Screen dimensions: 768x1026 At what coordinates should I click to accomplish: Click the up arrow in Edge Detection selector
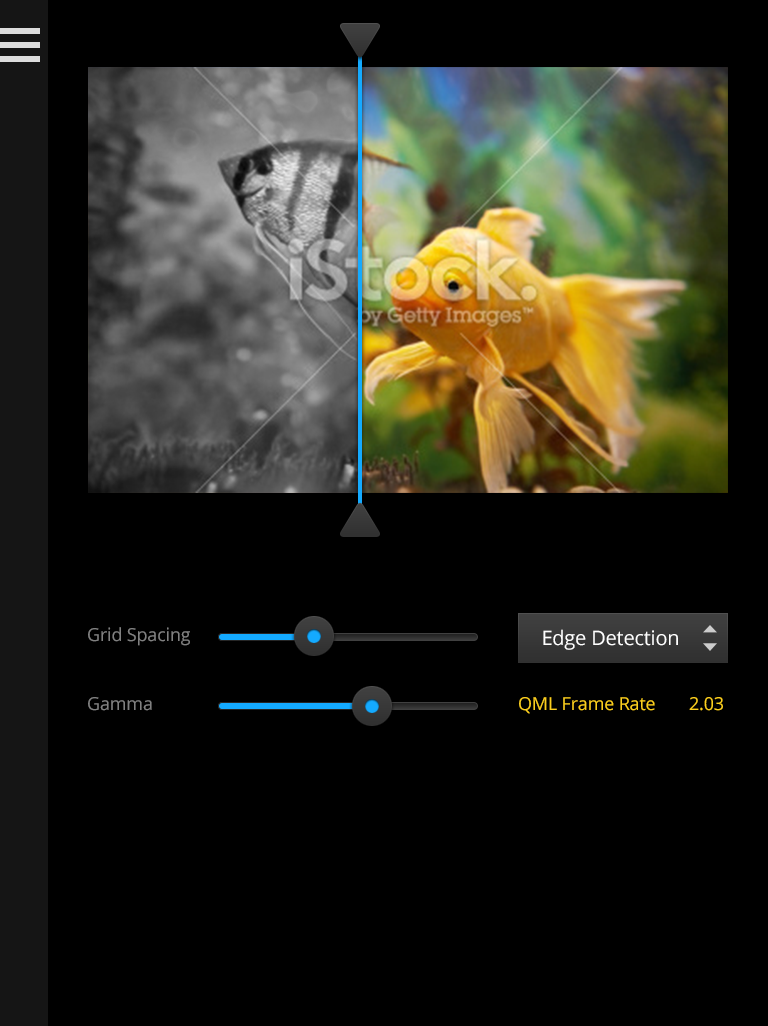tap(710, 629)
